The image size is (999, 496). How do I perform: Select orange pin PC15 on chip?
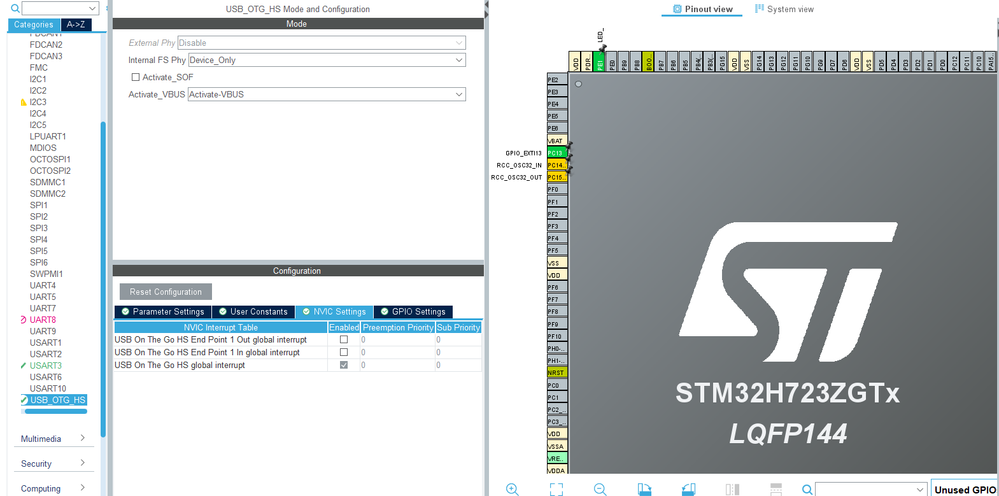(556, 177)
